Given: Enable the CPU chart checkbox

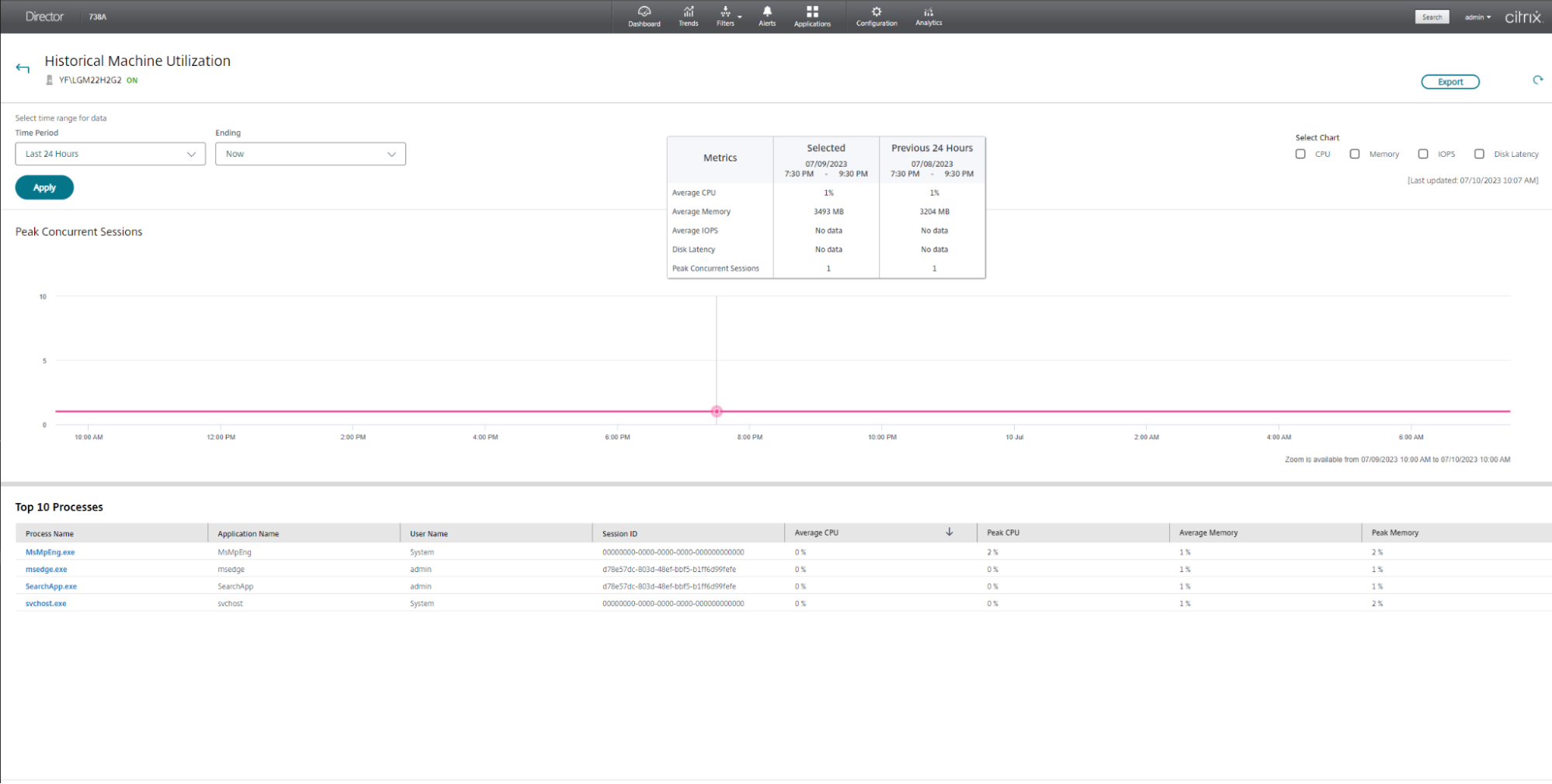Looking at the screenshot, I should tap(1300, 154).
